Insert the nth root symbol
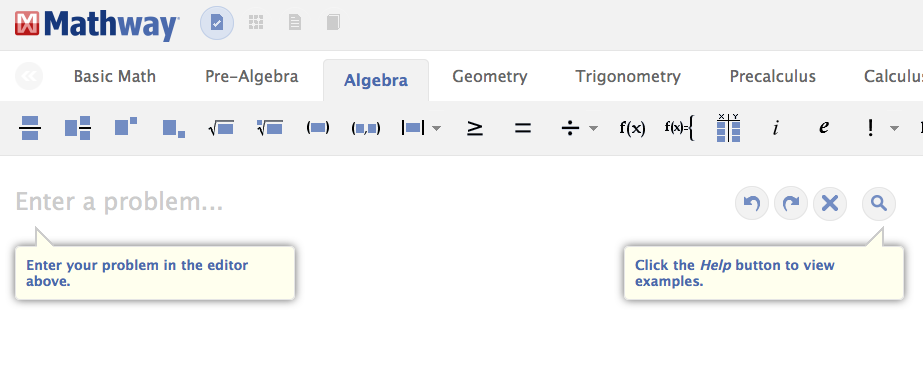 pyautogui.click(x=270, y=127)
